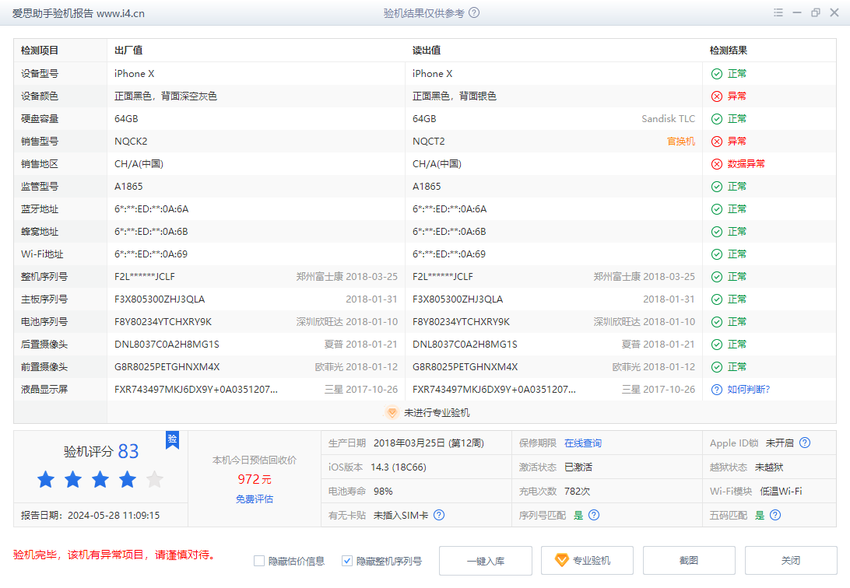Screen dimensions: 850x588
Task: Click the 截图 screenshot button
Action: coord(689,561)
